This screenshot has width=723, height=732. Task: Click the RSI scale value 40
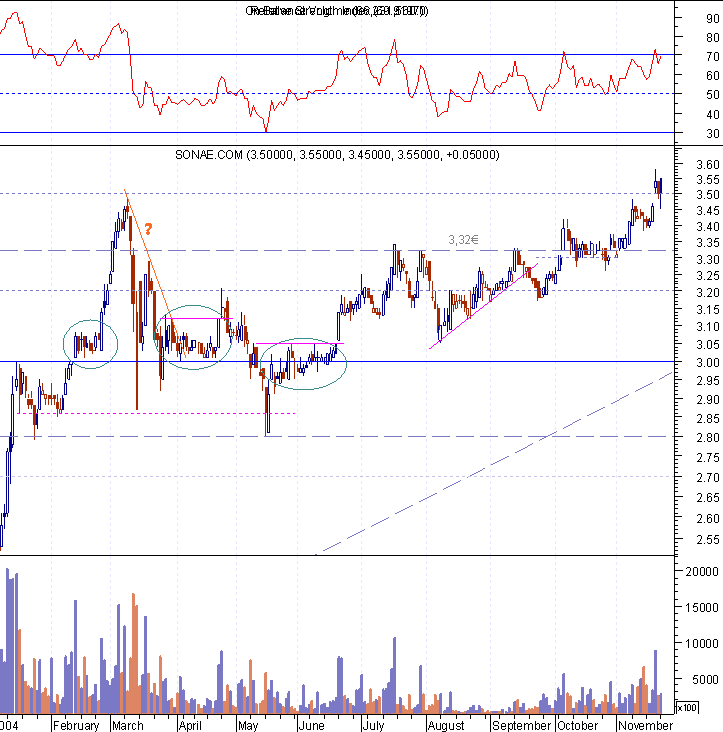[x=712, y=114]
